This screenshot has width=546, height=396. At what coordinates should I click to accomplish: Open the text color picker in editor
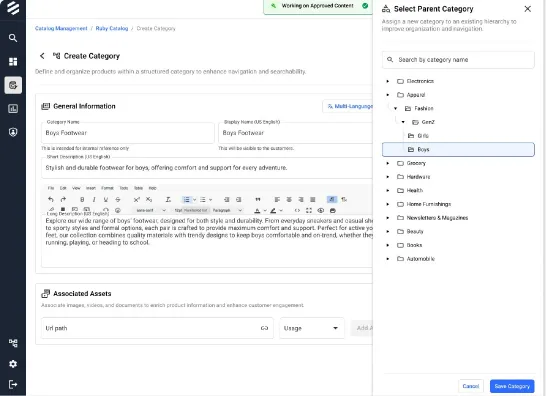pyautogui.click(x=257, y=210)
